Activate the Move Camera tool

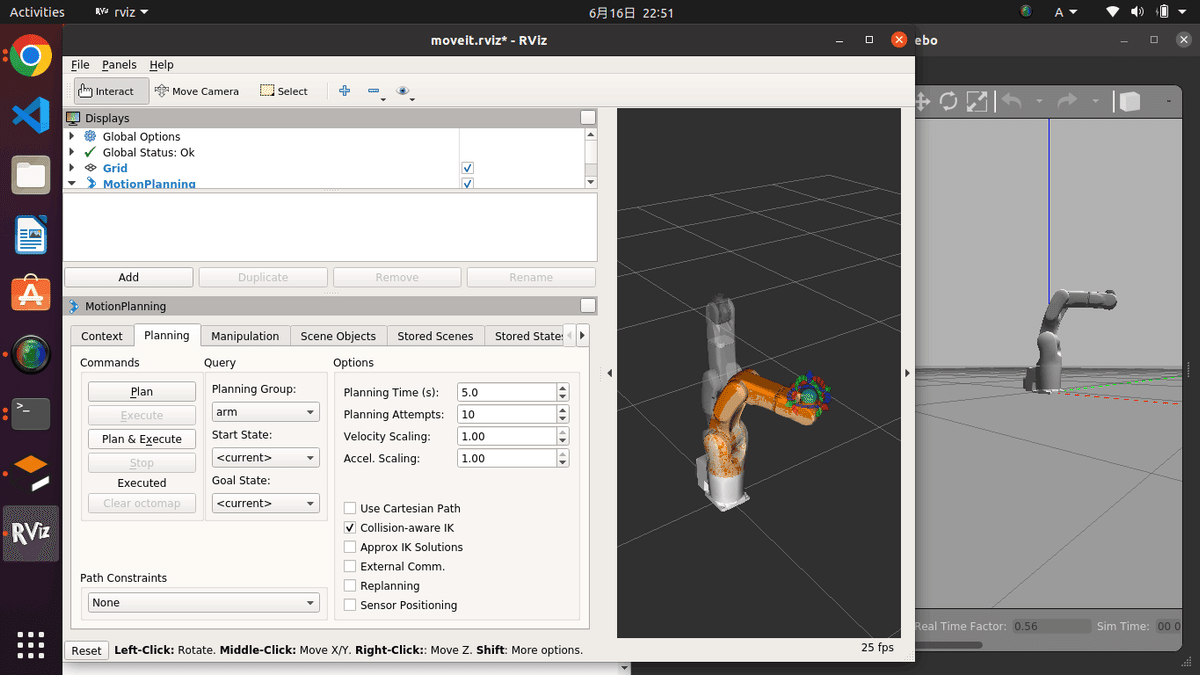196,91
